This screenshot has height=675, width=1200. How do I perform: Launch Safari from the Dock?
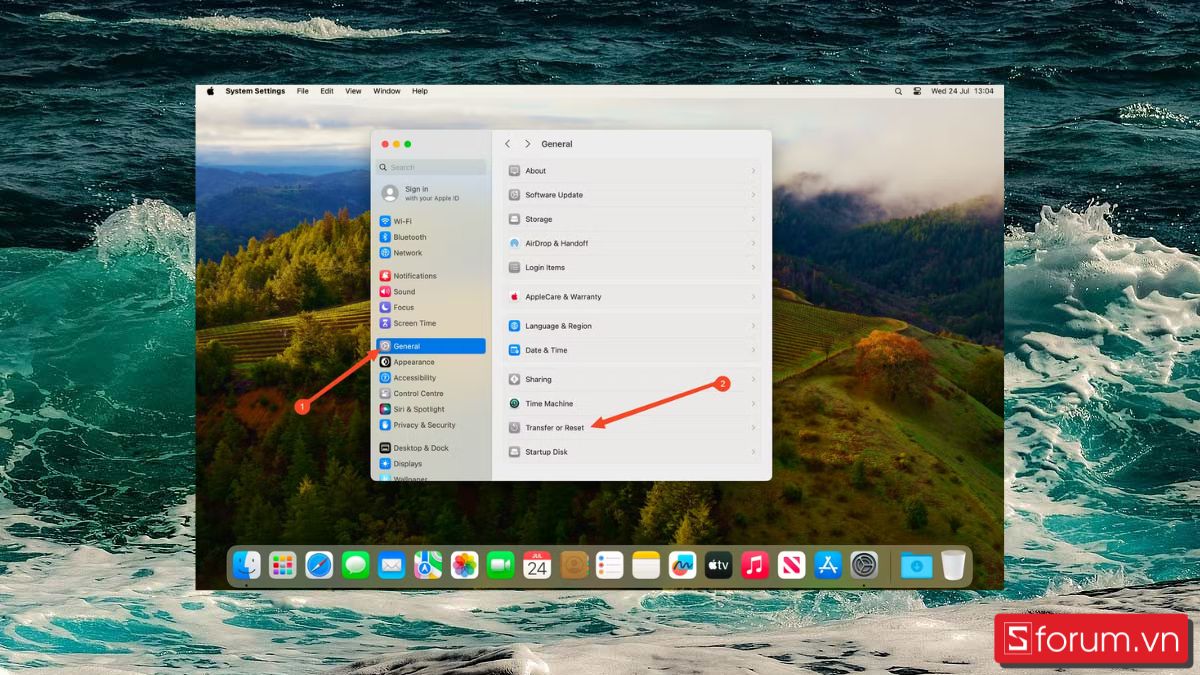(x=318, y=564)
